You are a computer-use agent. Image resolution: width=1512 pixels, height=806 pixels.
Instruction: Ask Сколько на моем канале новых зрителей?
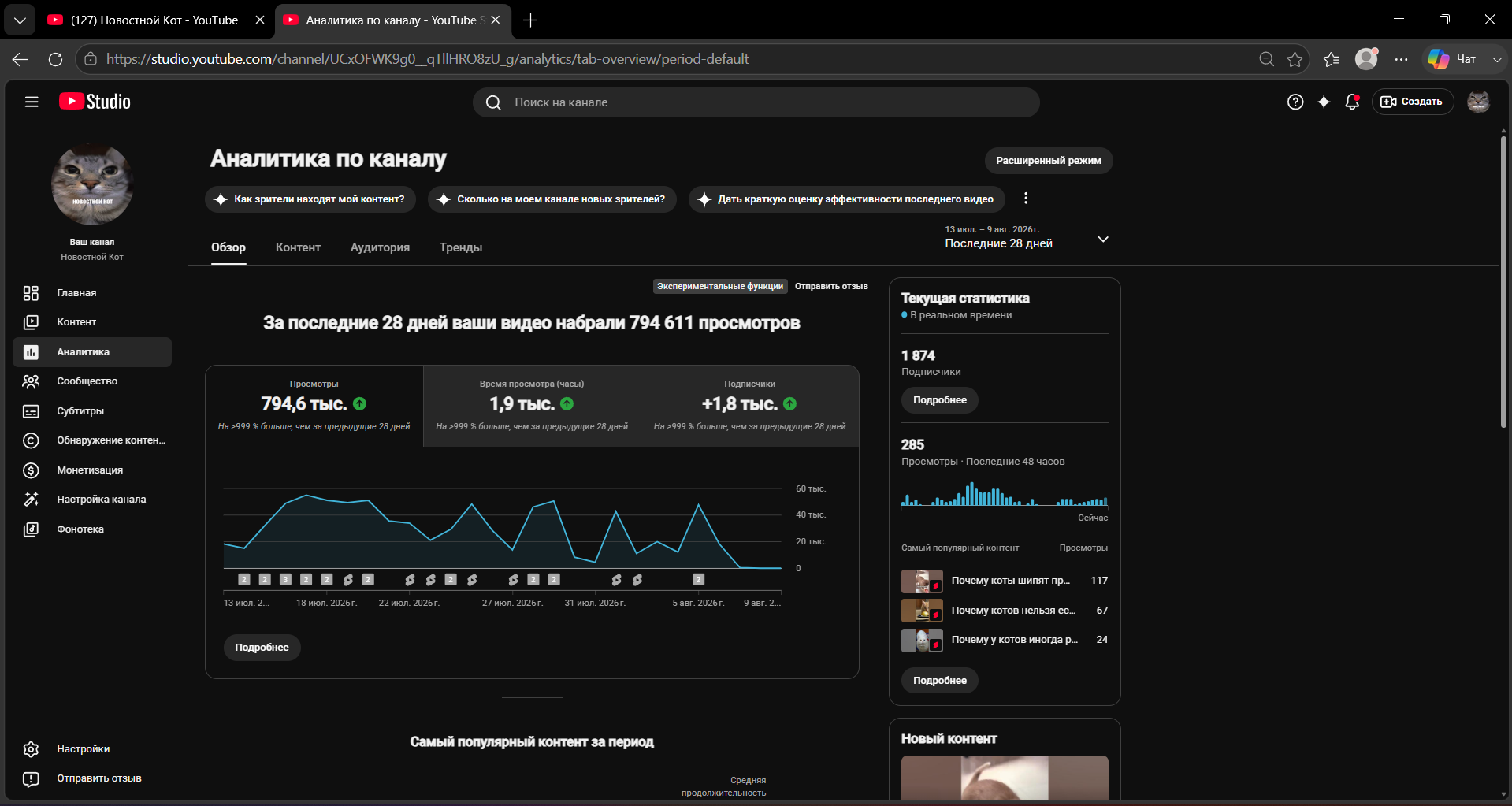552,199
